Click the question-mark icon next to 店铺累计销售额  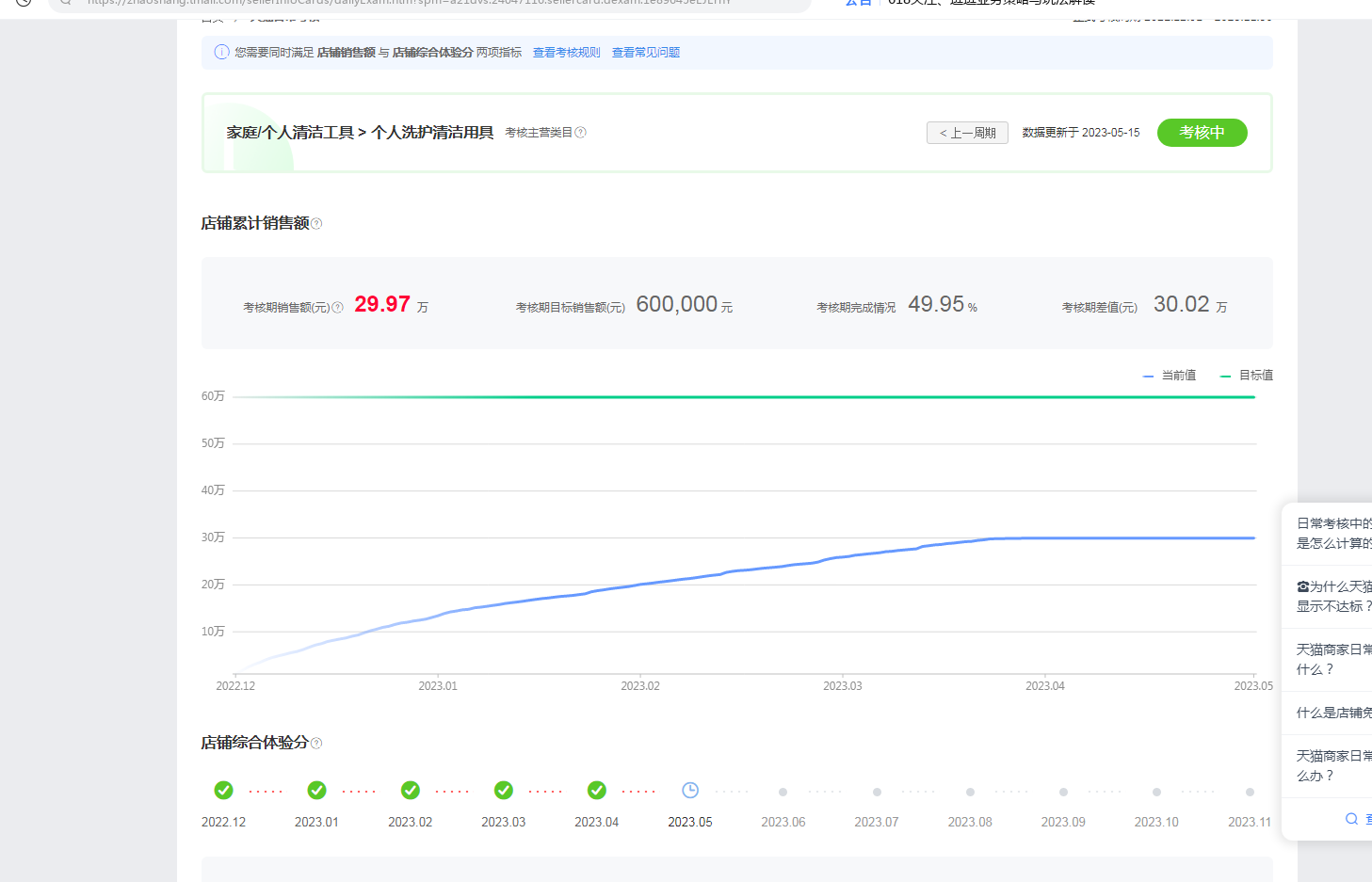click(x=316, y=224)
